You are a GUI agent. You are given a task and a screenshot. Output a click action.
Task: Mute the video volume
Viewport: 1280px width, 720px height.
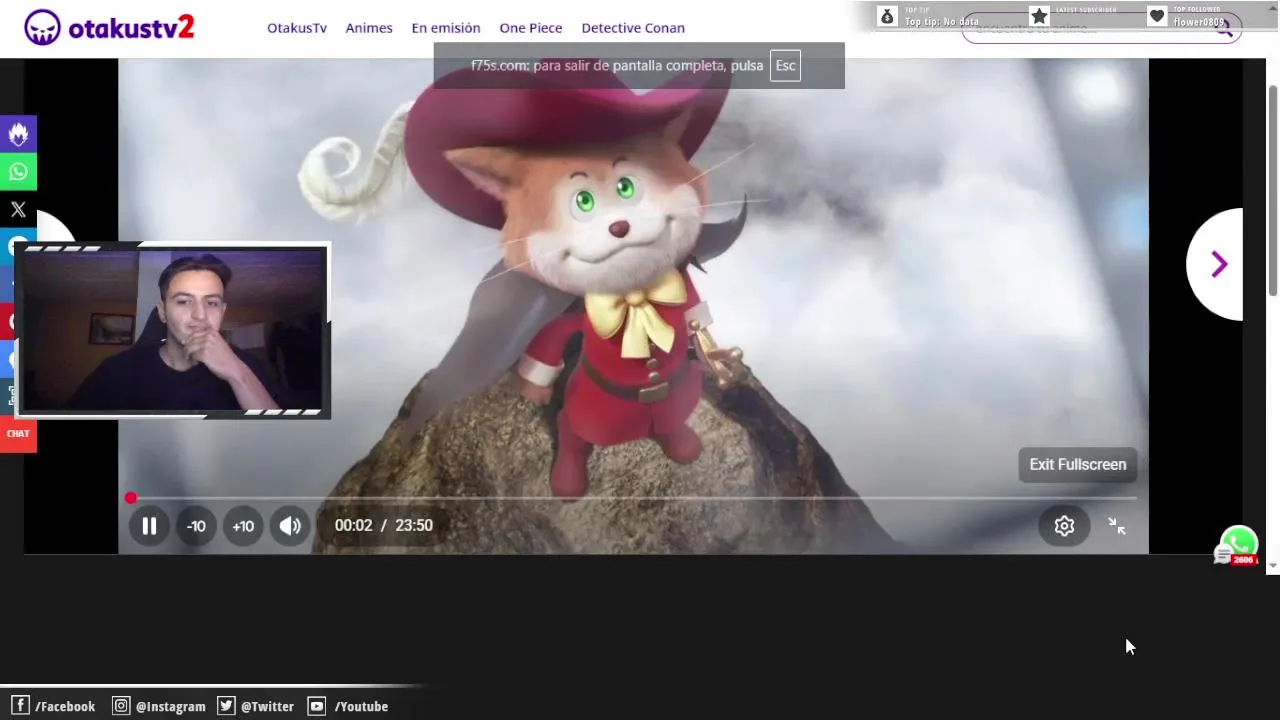pyautogui.click(x=290, y=526)
